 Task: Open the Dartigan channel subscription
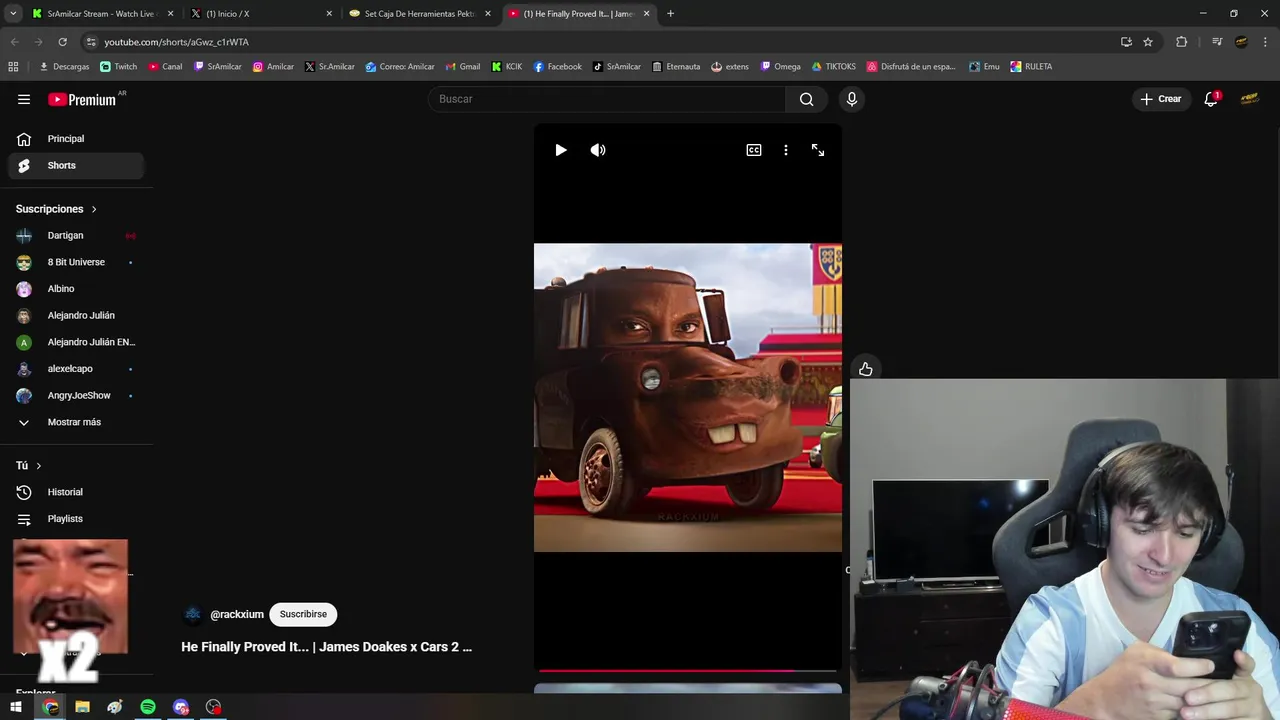pyautogui.click(x=76, y=236)
